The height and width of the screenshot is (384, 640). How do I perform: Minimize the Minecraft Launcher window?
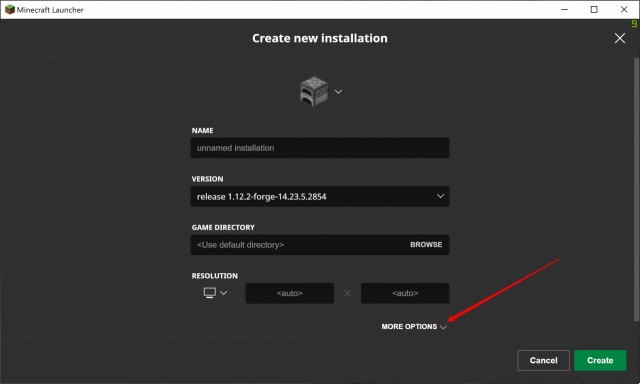(564, 9)
